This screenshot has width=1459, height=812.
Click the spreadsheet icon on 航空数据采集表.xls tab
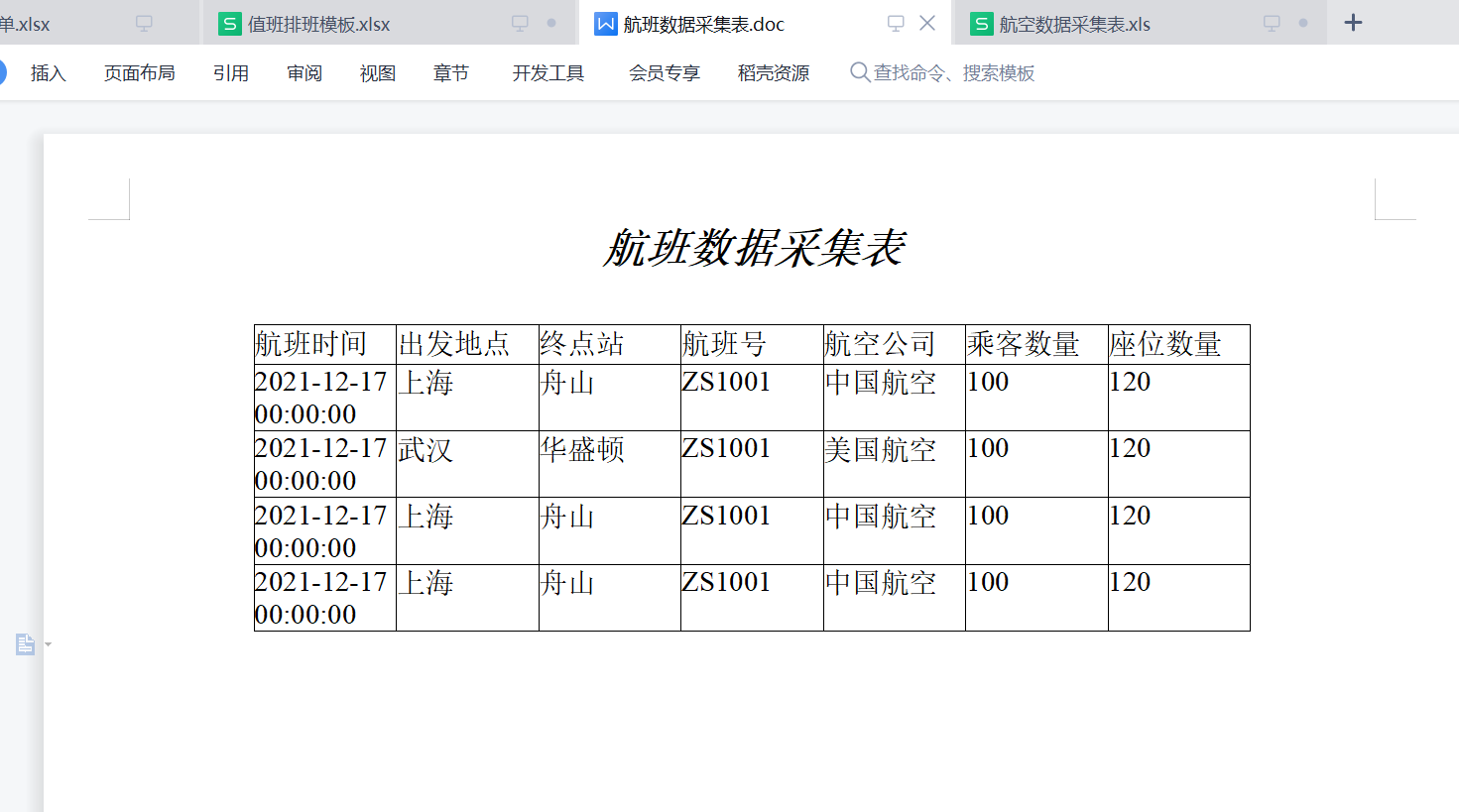click(x=981, y=24)
